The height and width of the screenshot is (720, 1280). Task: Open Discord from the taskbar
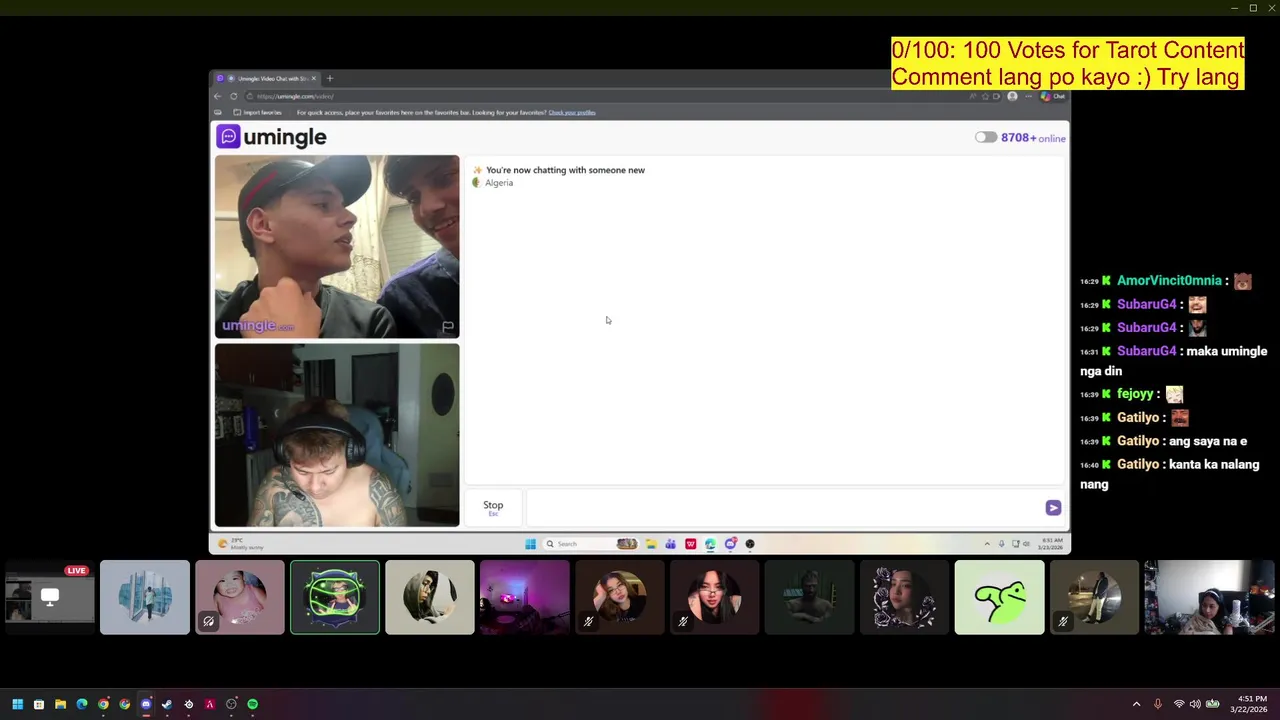[x=146, y=704]
